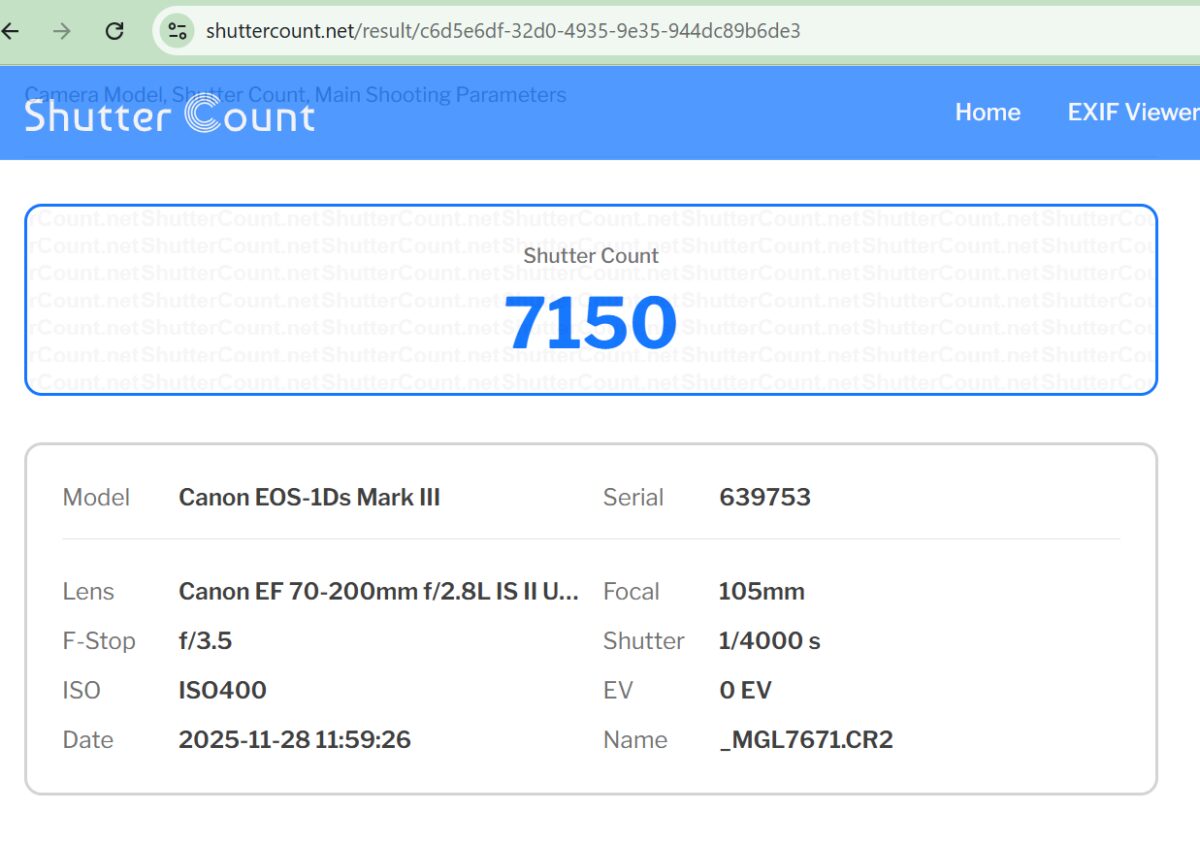Click the date 2025-11-28 11:59:26
This screenshot has width=1200, height=845.
[294, 740]
